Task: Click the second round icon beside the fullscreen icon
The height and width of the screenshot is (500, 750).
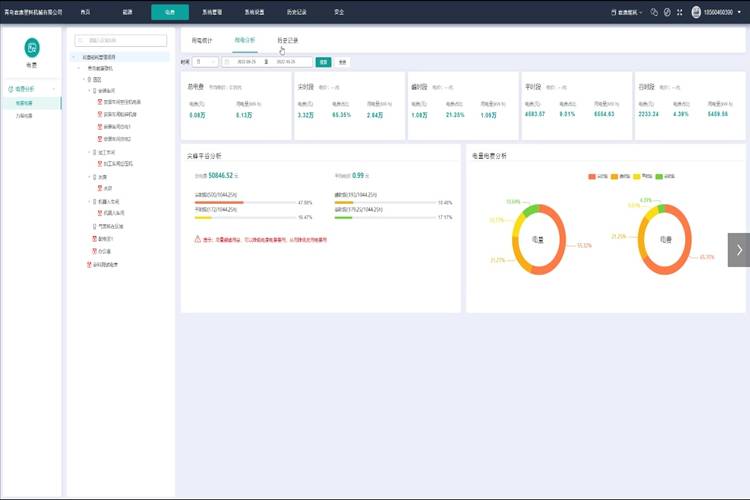Action: (666, 12)
